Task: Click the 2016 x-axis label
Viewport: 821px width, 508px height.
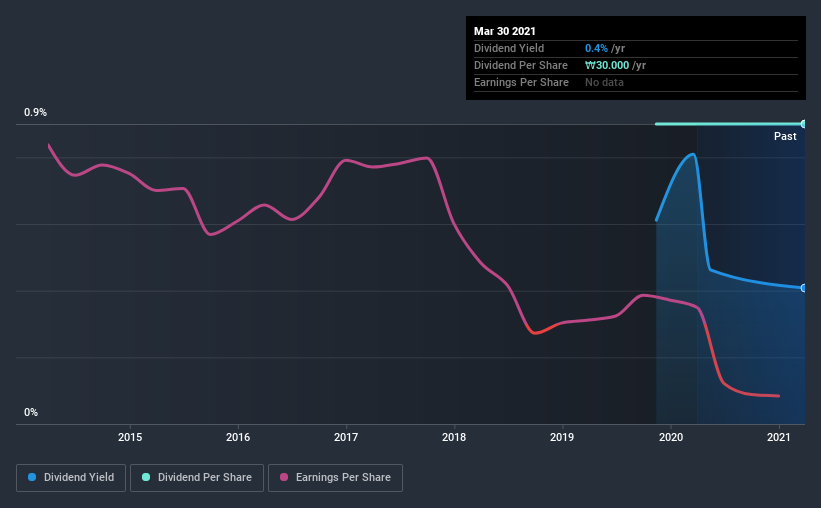Action: pyautogui.click(x=238, y=437)
